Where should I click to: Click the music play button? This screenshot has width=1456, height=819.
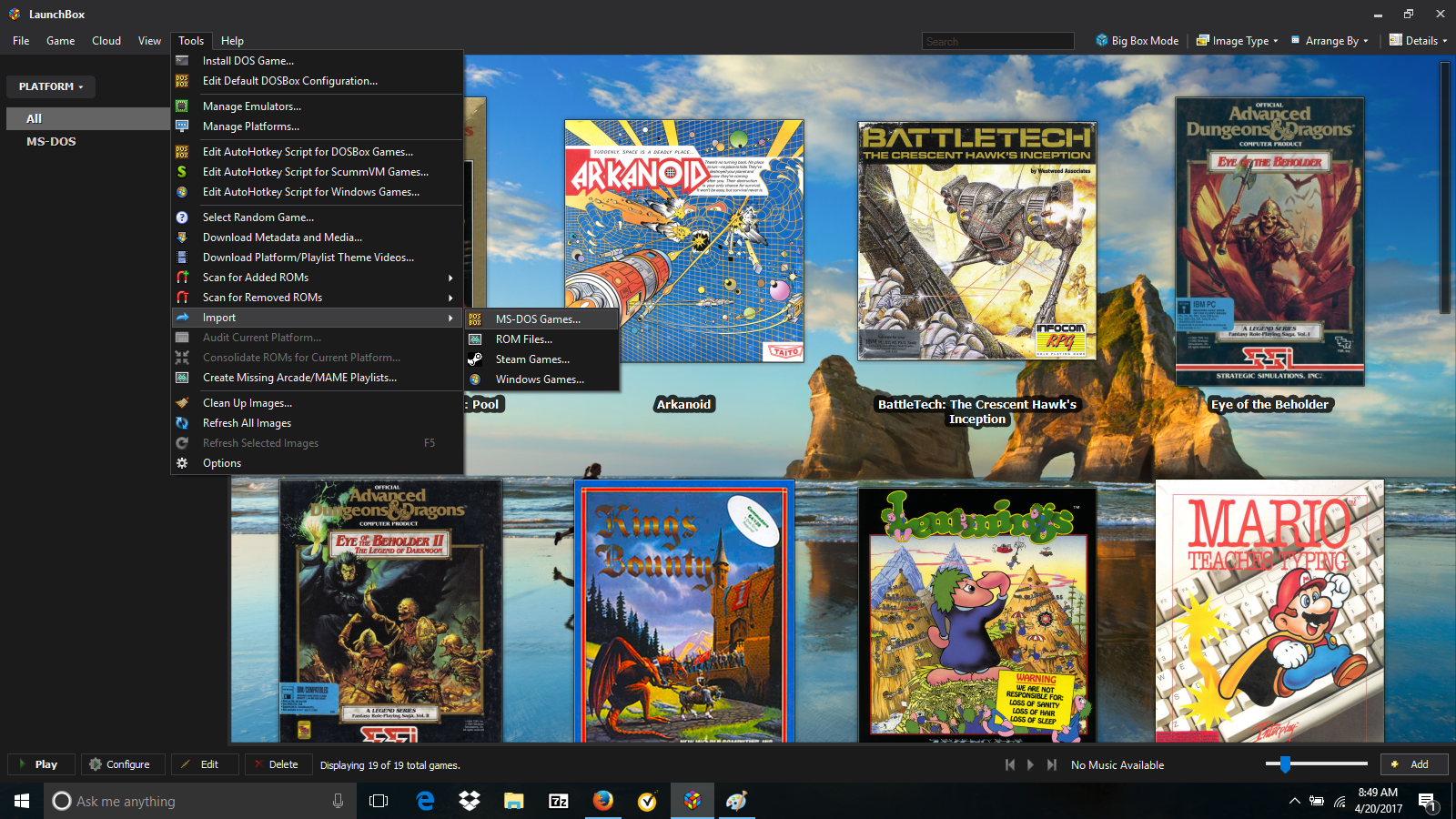point(1030,765)
